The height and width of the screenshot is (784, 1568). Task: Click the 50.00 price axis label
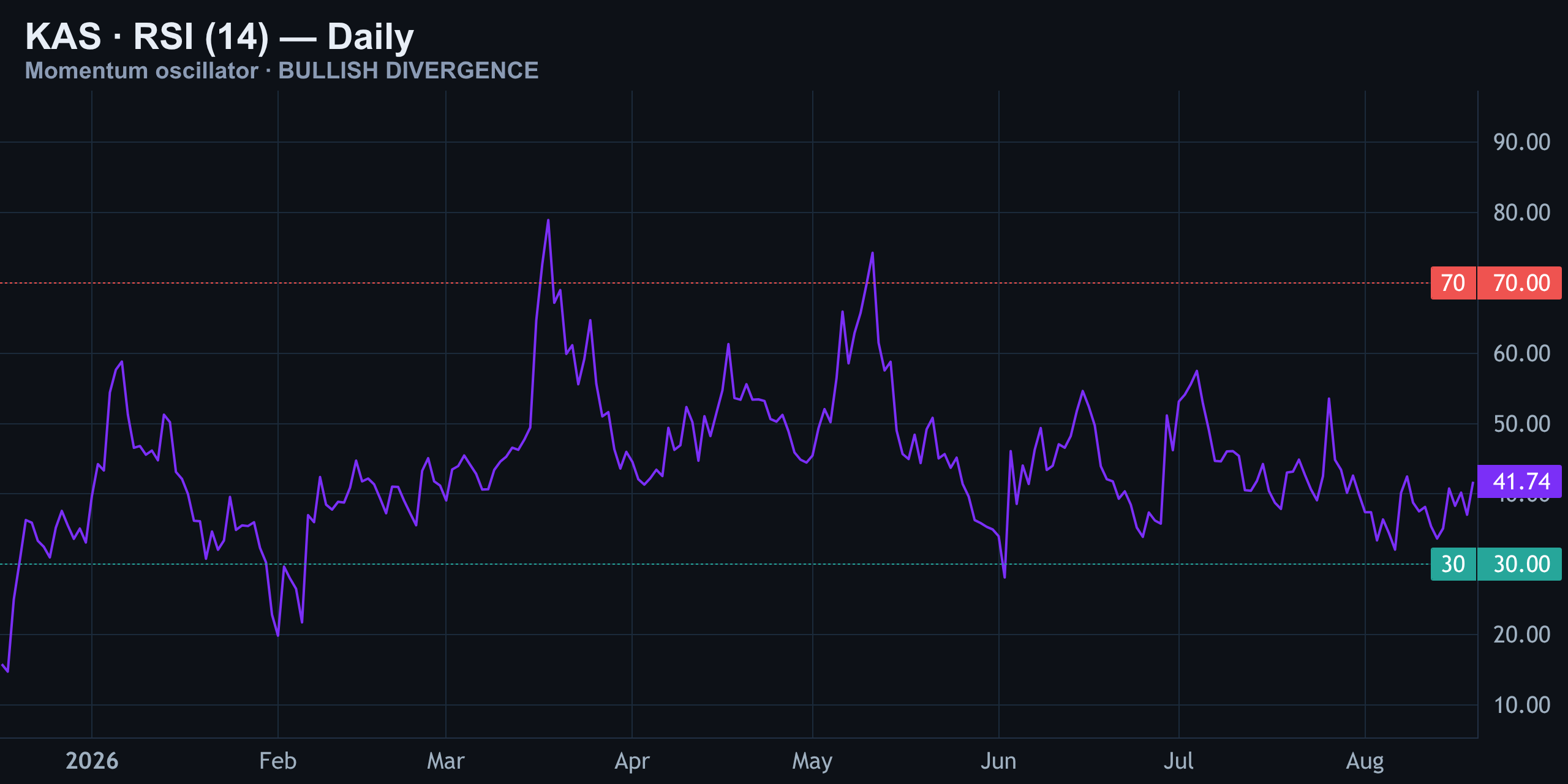(1521, 424)
